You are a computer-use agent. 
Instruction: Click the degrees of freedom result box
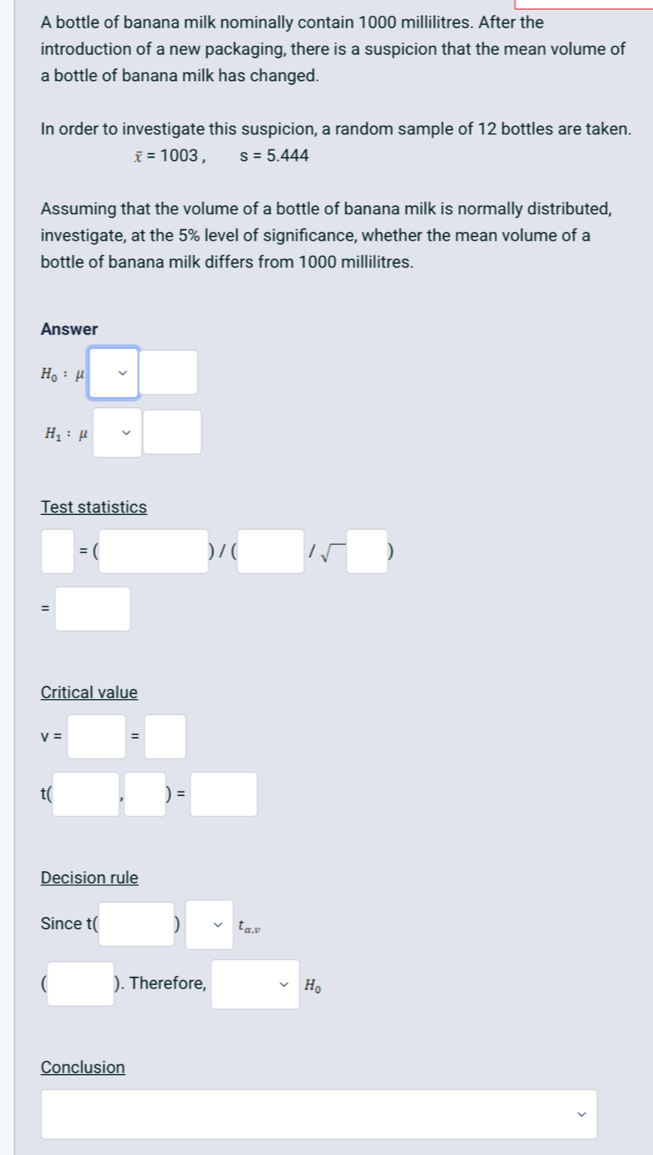(x=165, y=737)
